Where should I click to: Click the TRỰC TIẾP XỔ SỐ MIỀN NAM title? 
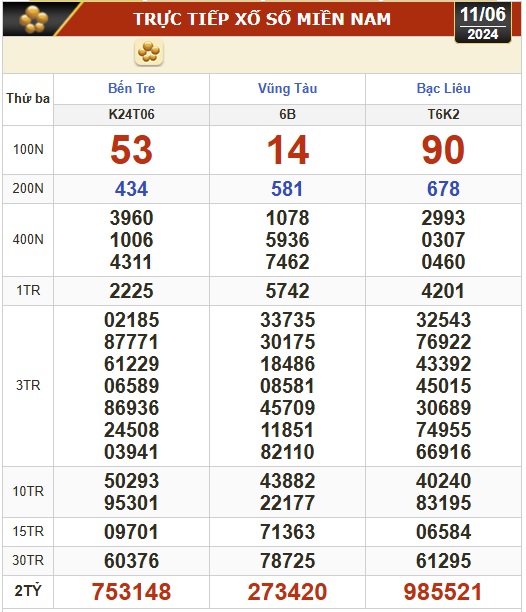point(262,19)
